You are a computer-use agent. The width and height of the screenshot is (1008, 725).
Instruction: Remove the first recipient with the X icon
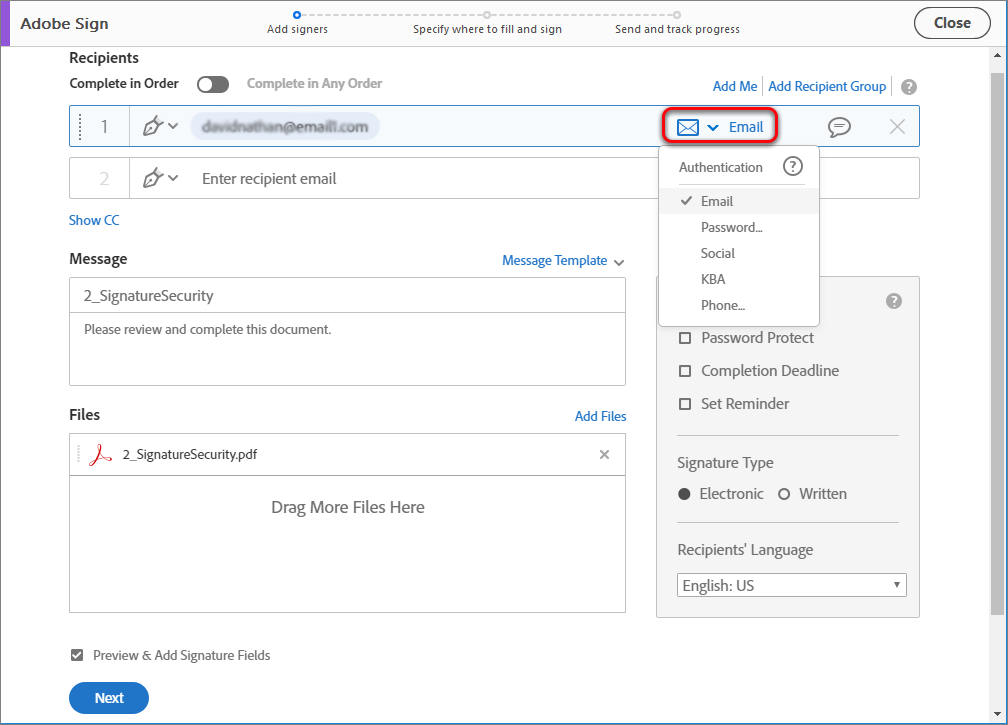point(897,126)
